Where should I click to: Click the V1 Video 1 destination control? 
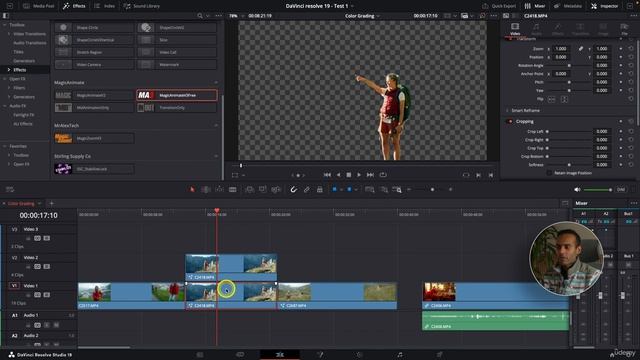point(14,286)
